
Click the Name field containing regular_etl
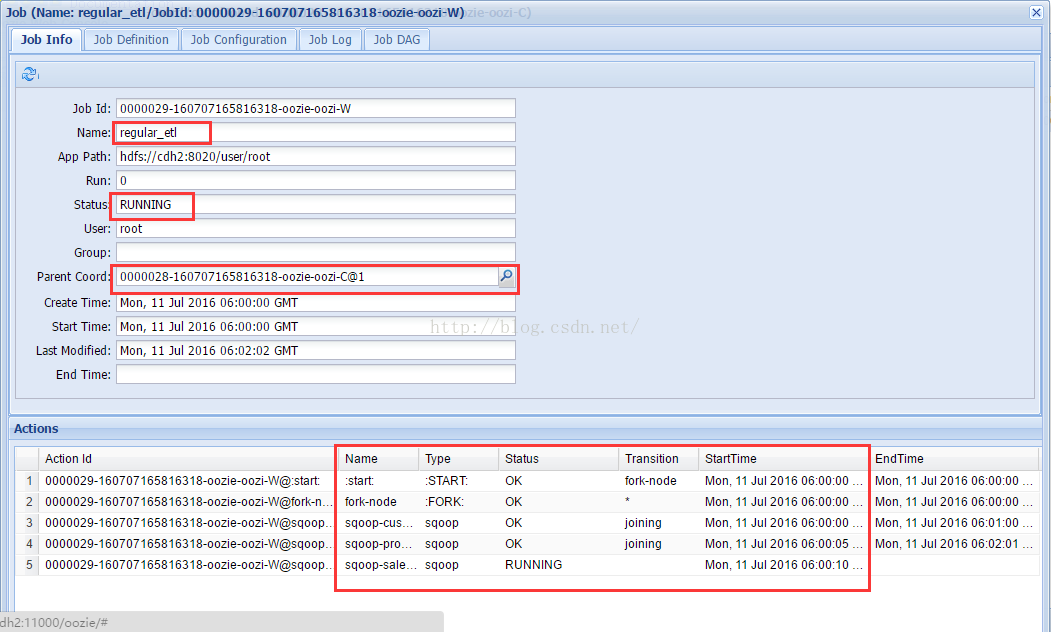tap(316, 133)
